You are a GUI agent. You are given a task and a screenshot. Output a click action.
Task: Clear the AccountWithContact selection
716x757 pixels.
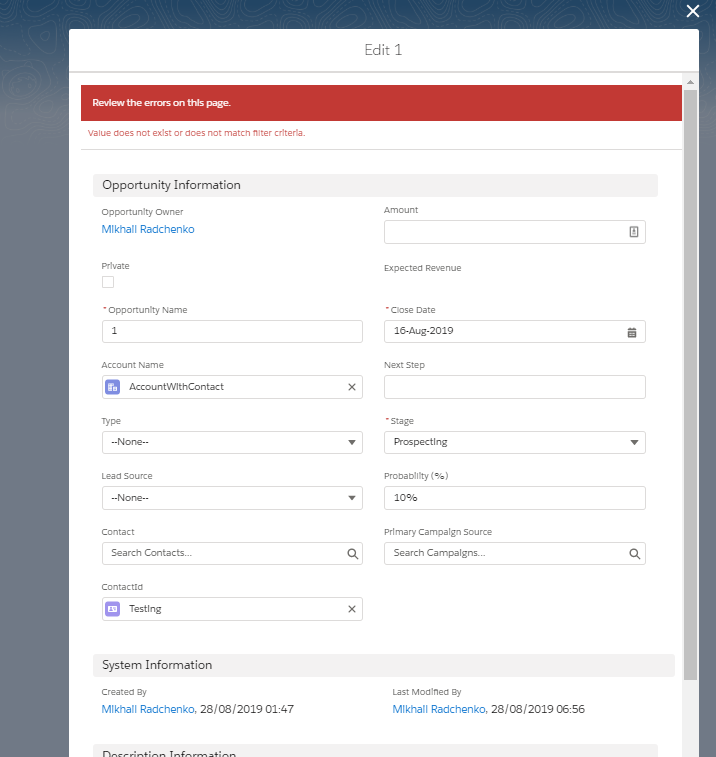tap(351, 387)
